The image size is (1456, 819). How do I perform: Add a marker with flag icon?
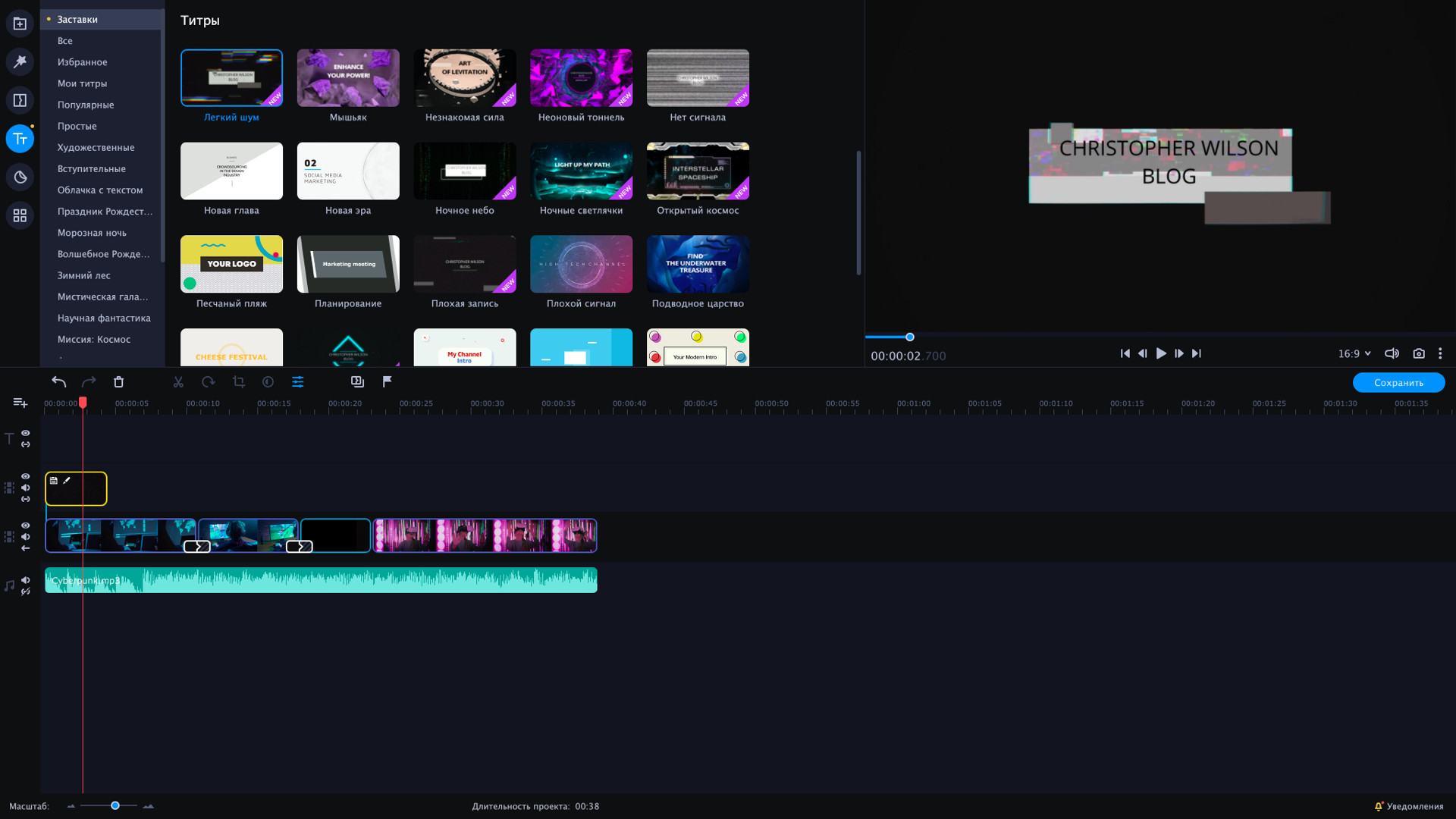[x=388, y=381]
